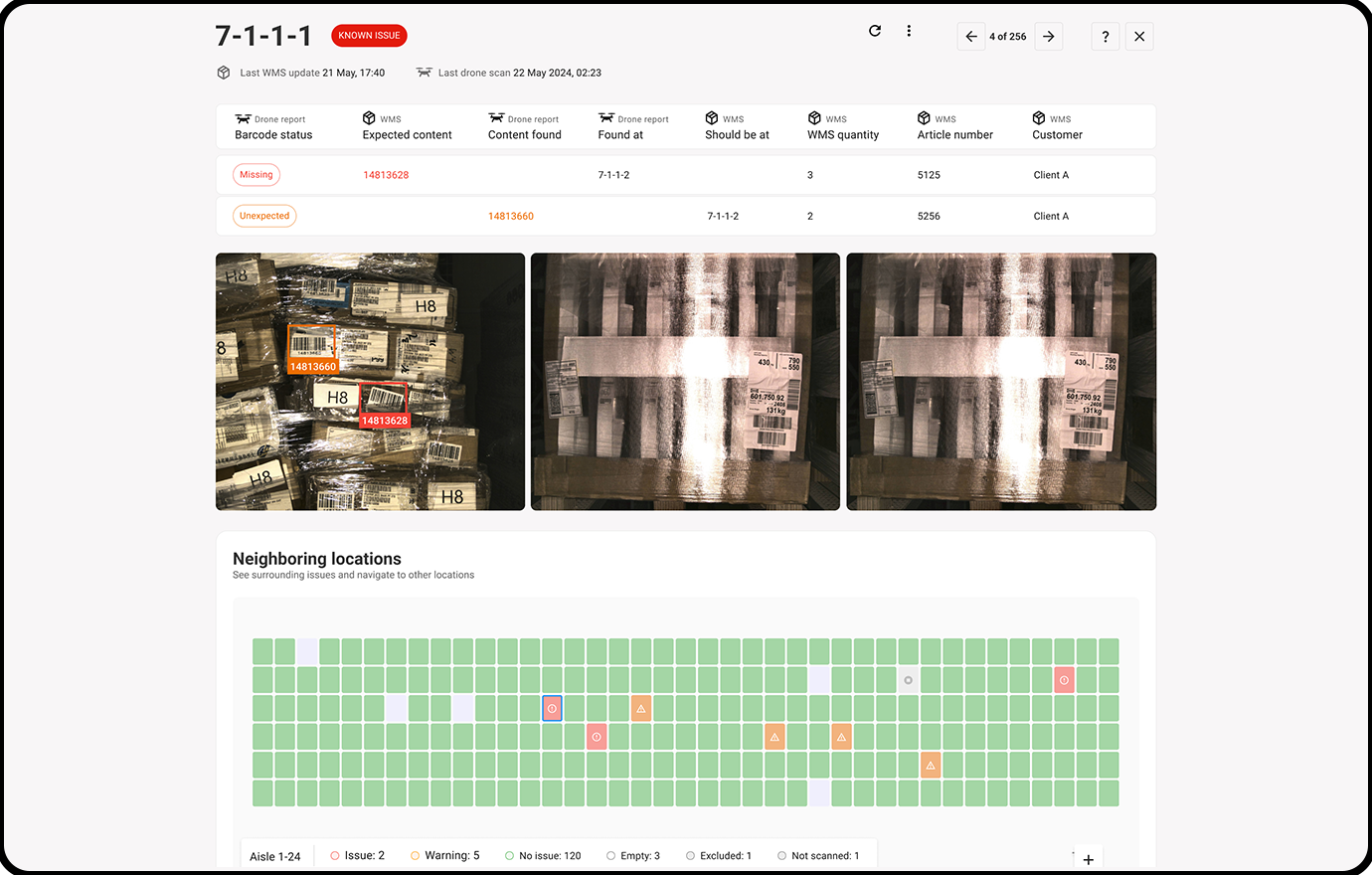Select the blue-outlined current issue cell in map

(x=553, y=708)
